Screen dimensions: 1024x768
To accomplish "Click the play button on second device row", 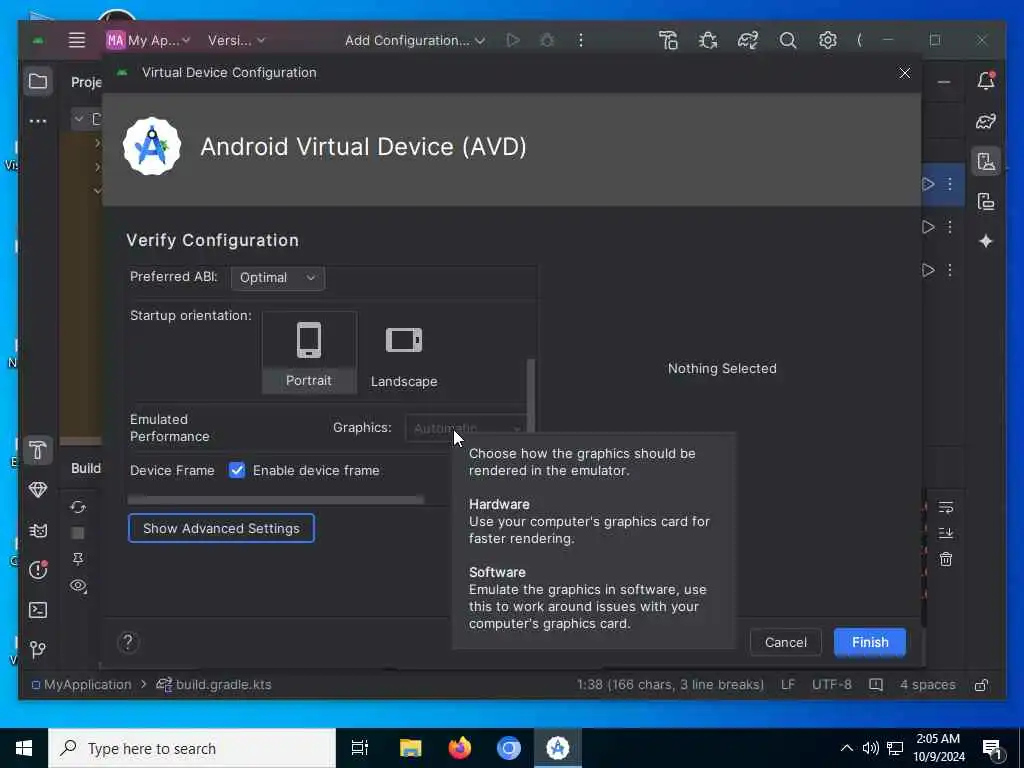I will coord(928,227).
